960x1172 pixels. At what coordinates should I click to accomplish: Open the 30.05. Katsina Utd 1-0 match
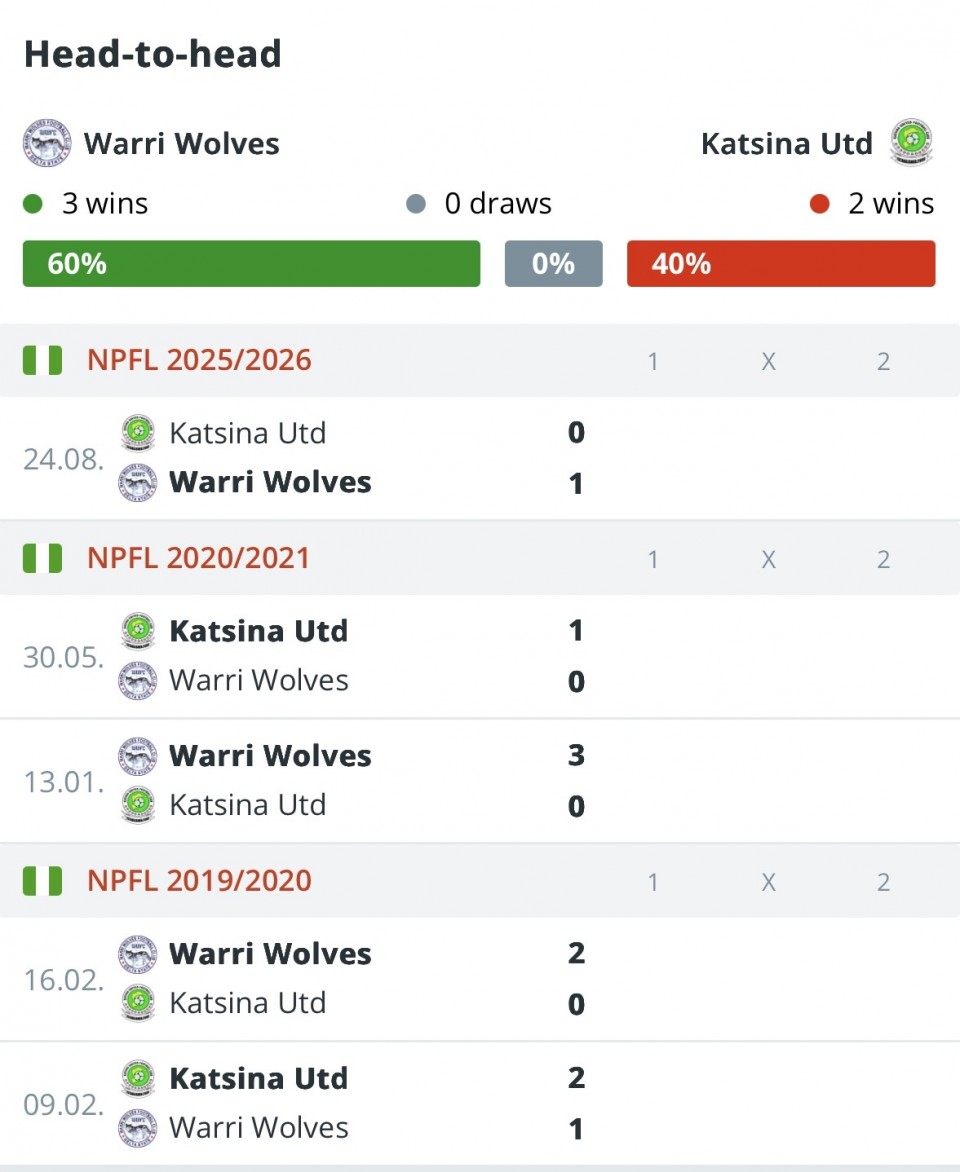(x=350, y=656)
